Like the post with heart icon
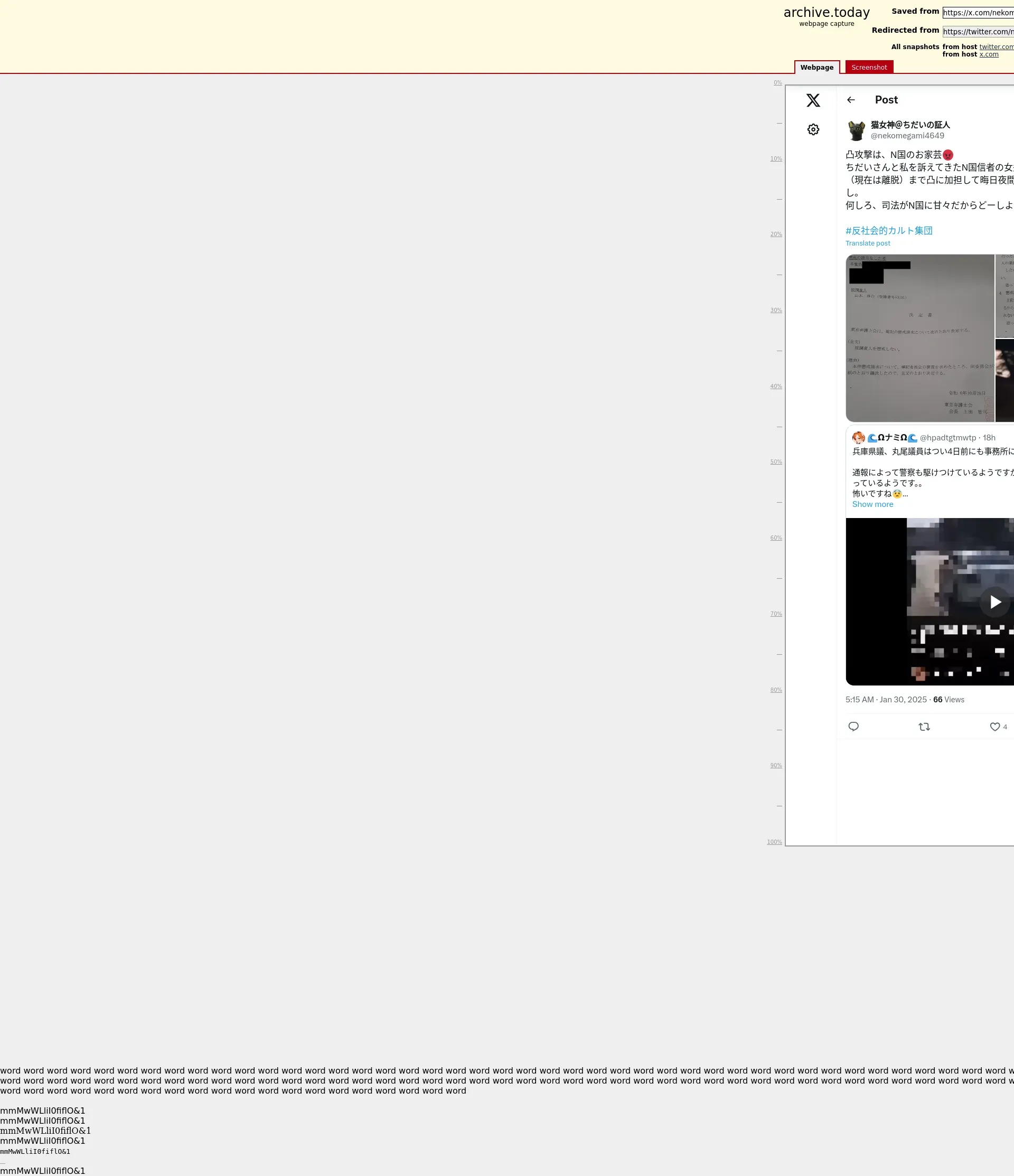The image size is (1014, 1176). click(994, 727)
